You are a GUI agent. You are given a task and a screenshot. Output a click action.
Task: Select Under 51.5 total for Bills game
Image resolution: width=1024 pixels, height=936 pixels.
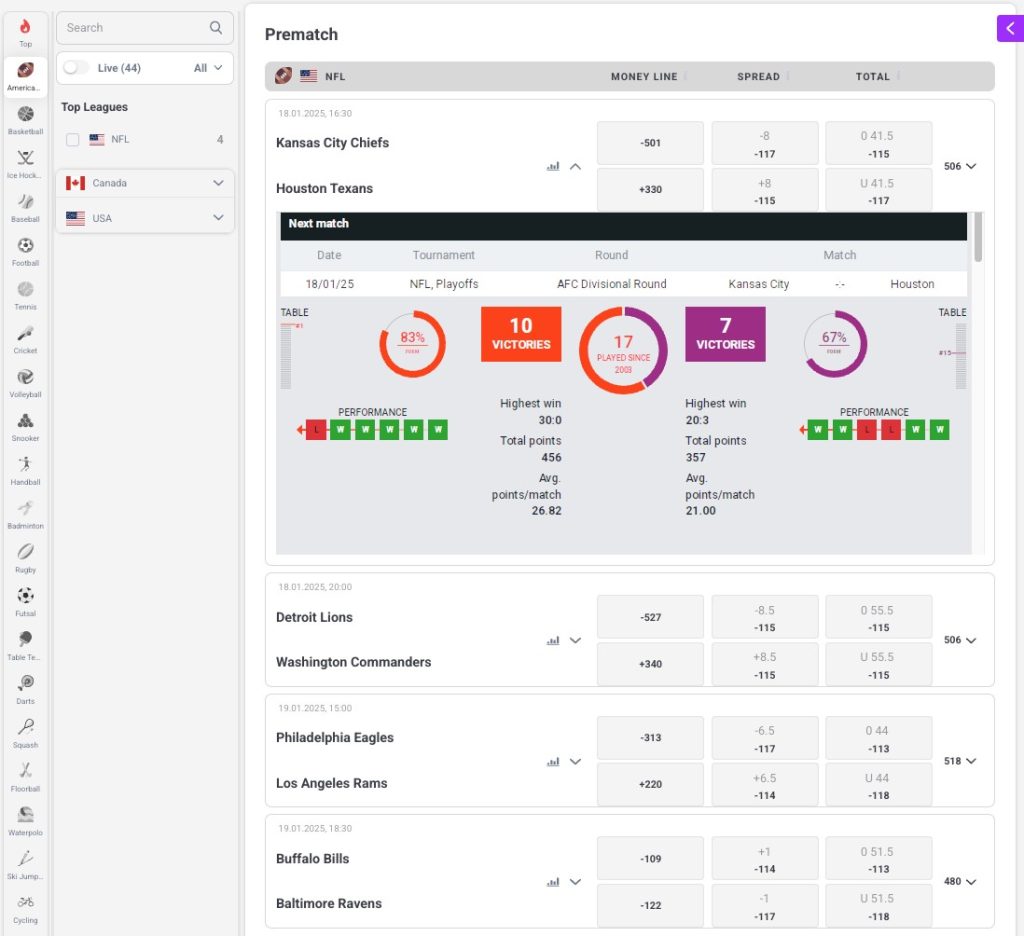click(878, 907)
